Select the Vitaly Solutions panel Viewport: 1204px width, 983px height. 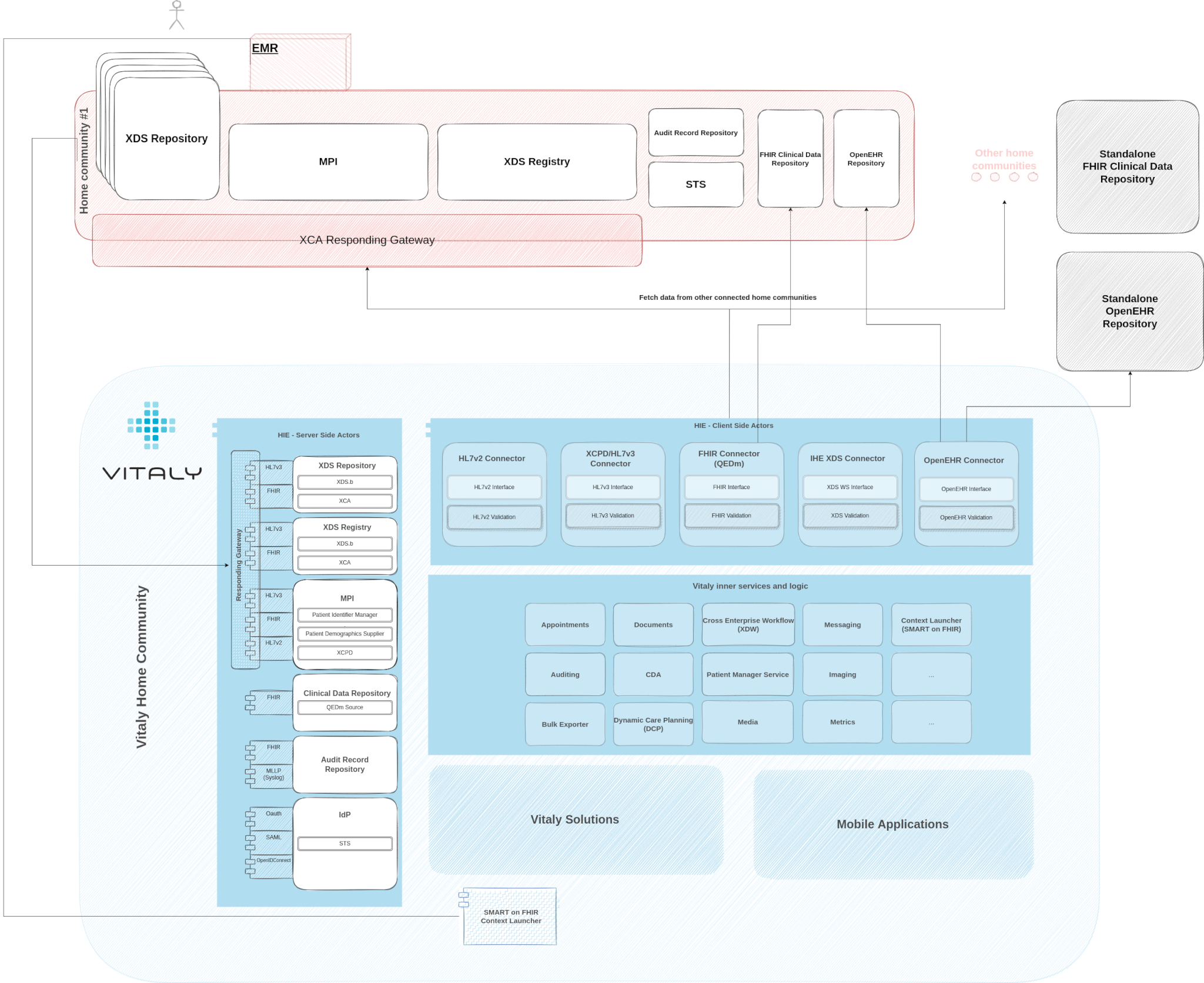(x=575, y=820)
